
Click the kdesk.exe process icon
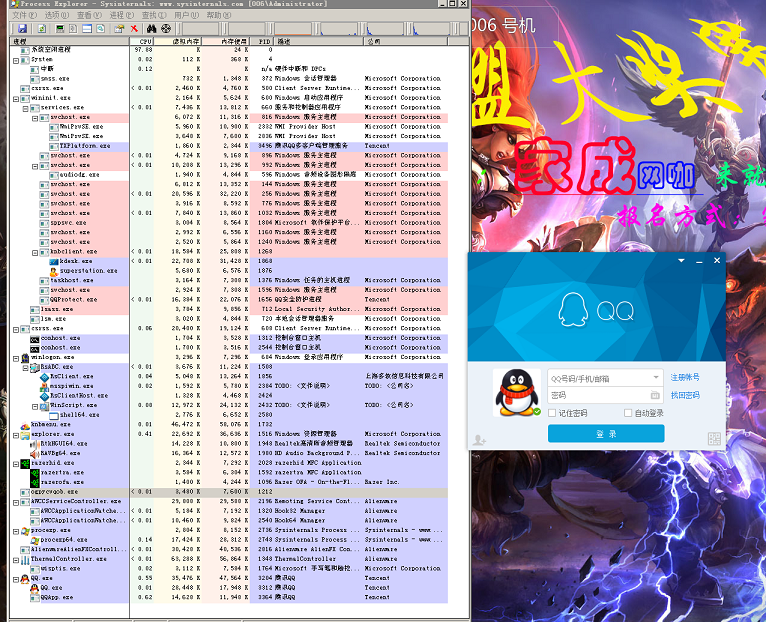coord(54,261)
